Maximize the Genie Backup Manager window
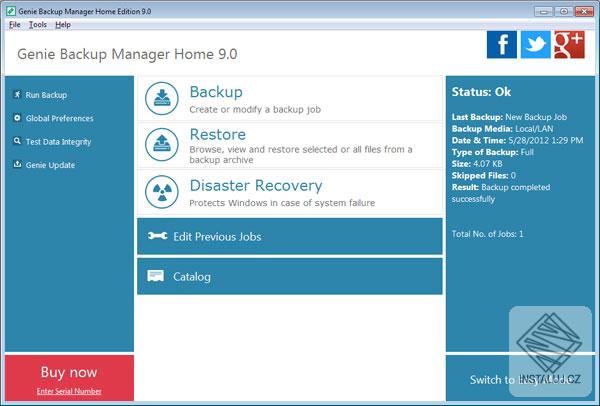600x406 pixels. pyautogui.click(x=564, y=11)
